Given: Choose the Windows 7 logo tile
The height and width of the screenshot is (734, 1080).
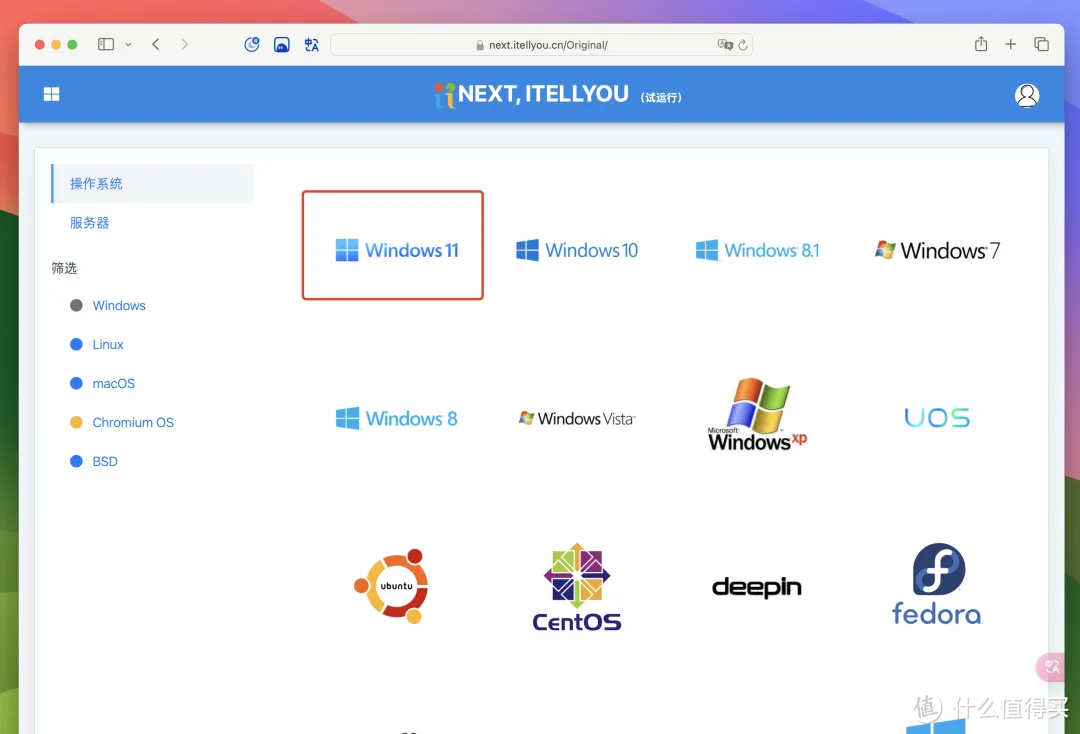Looking at the screenshot, I should coord(937,250).
